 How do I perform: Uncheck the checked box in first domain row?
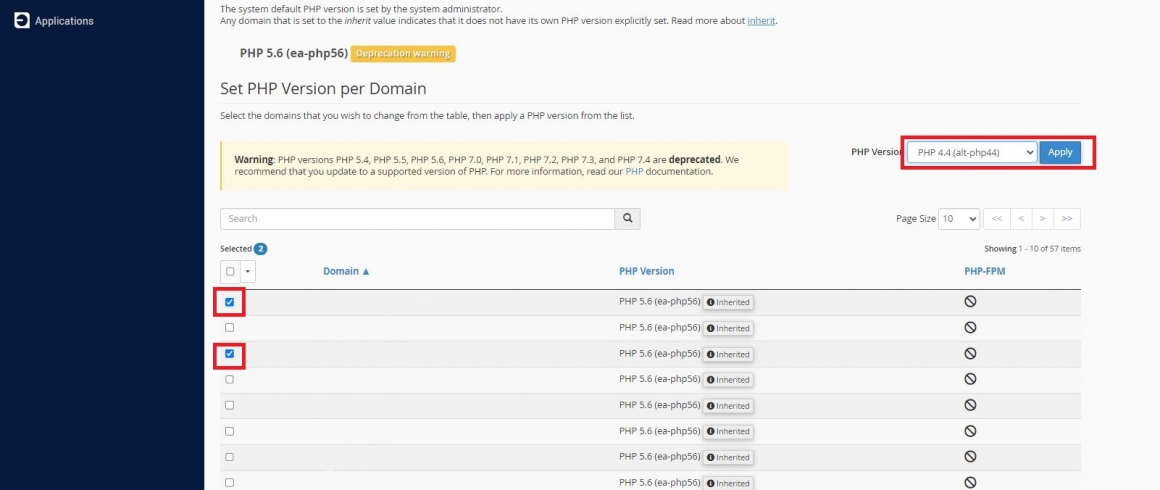click(229, 302)
